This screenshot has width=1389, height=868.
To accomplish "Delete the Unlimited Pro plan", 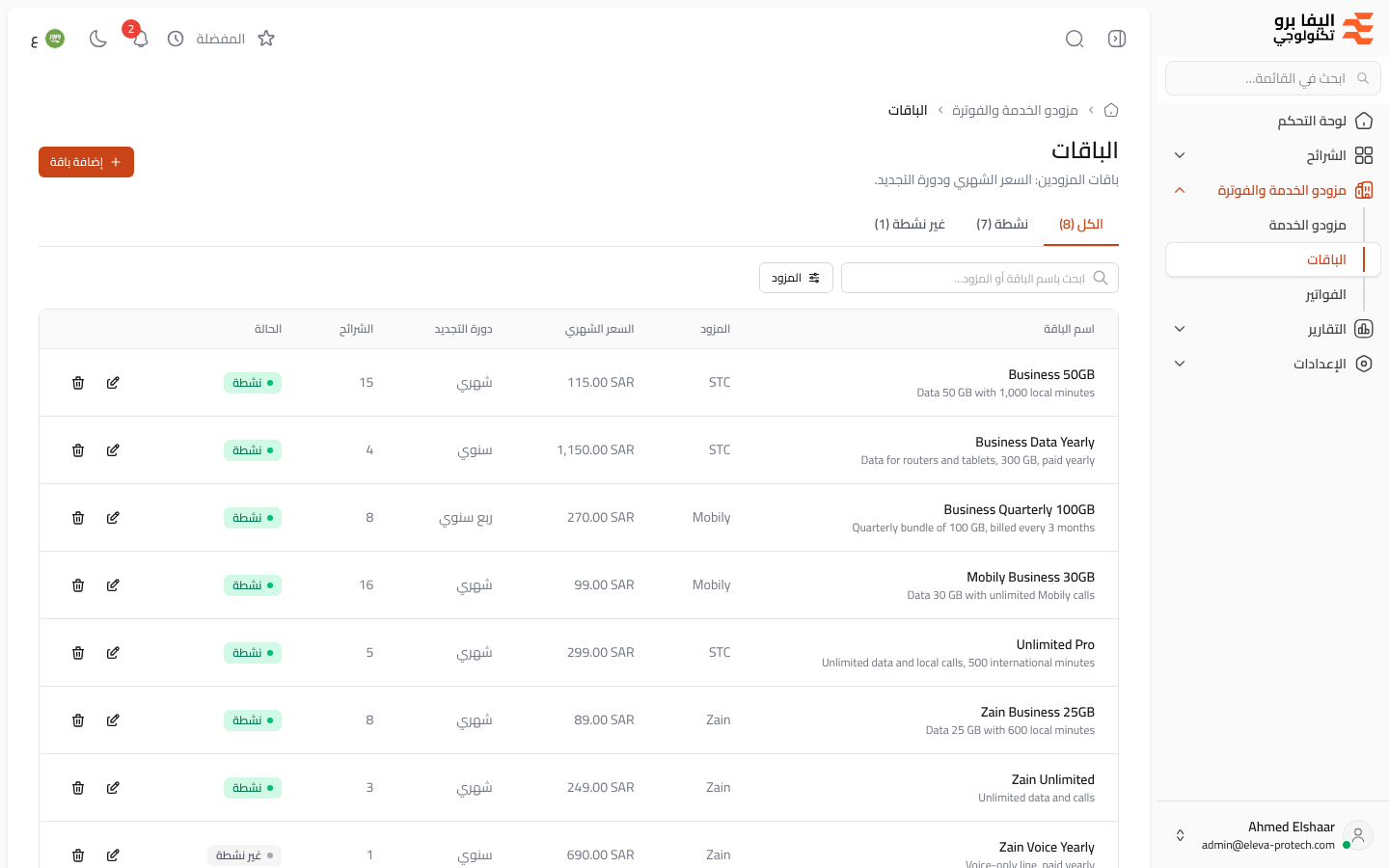I will (x=78, y=653).
